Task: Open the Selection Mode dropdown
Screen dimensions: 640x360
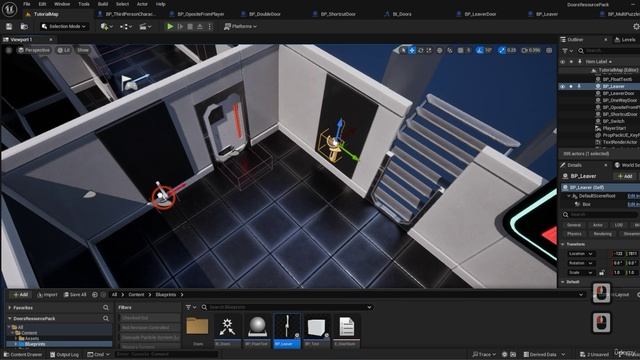Action: (x=64, y=27)
